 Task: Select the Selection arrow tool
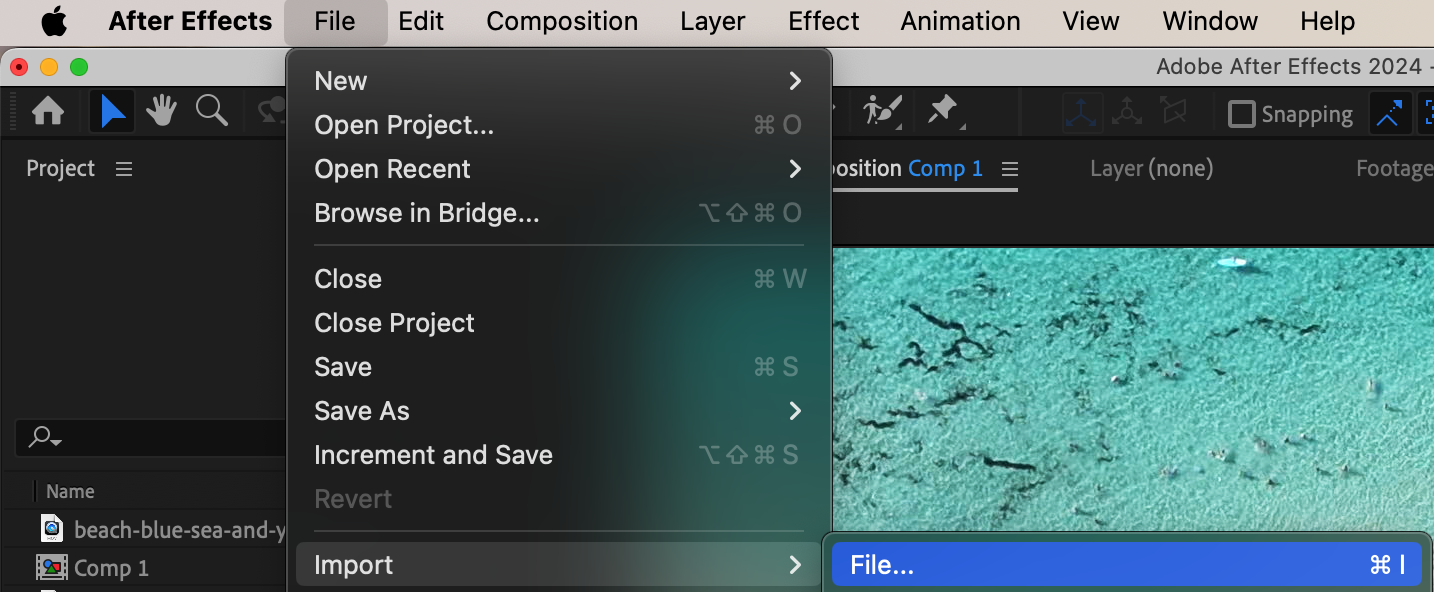tap(113, 112)
